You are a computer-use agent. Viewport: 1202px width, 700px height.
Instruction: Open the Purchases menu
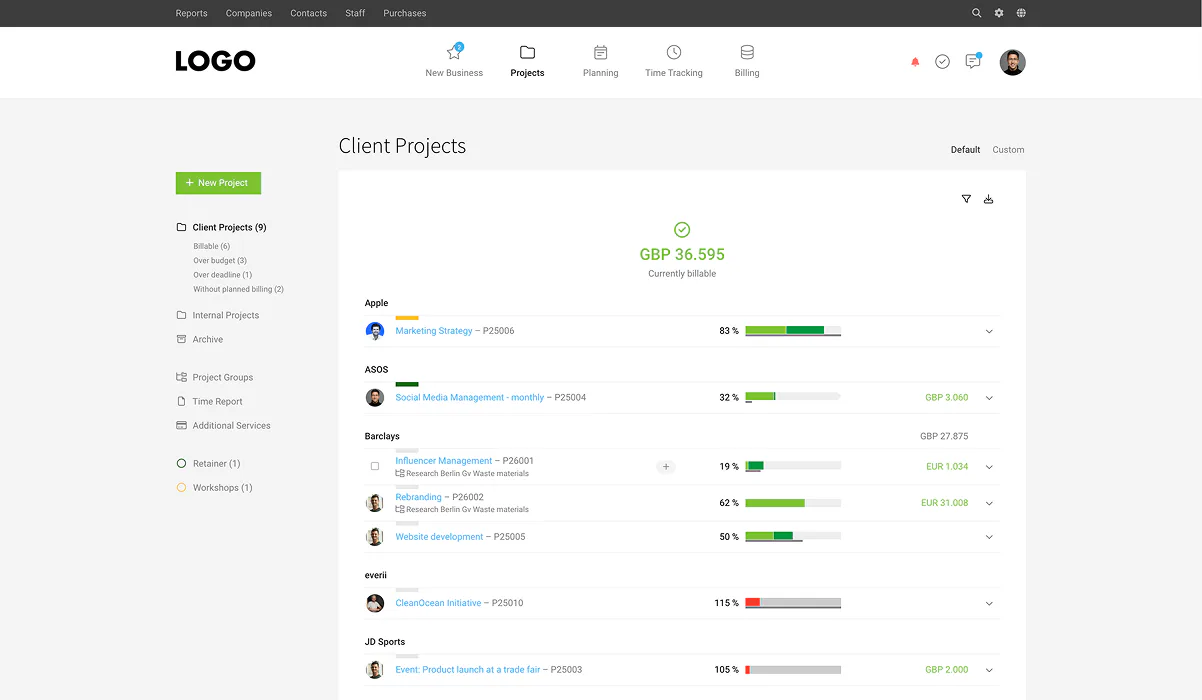(x=405, y=13)
